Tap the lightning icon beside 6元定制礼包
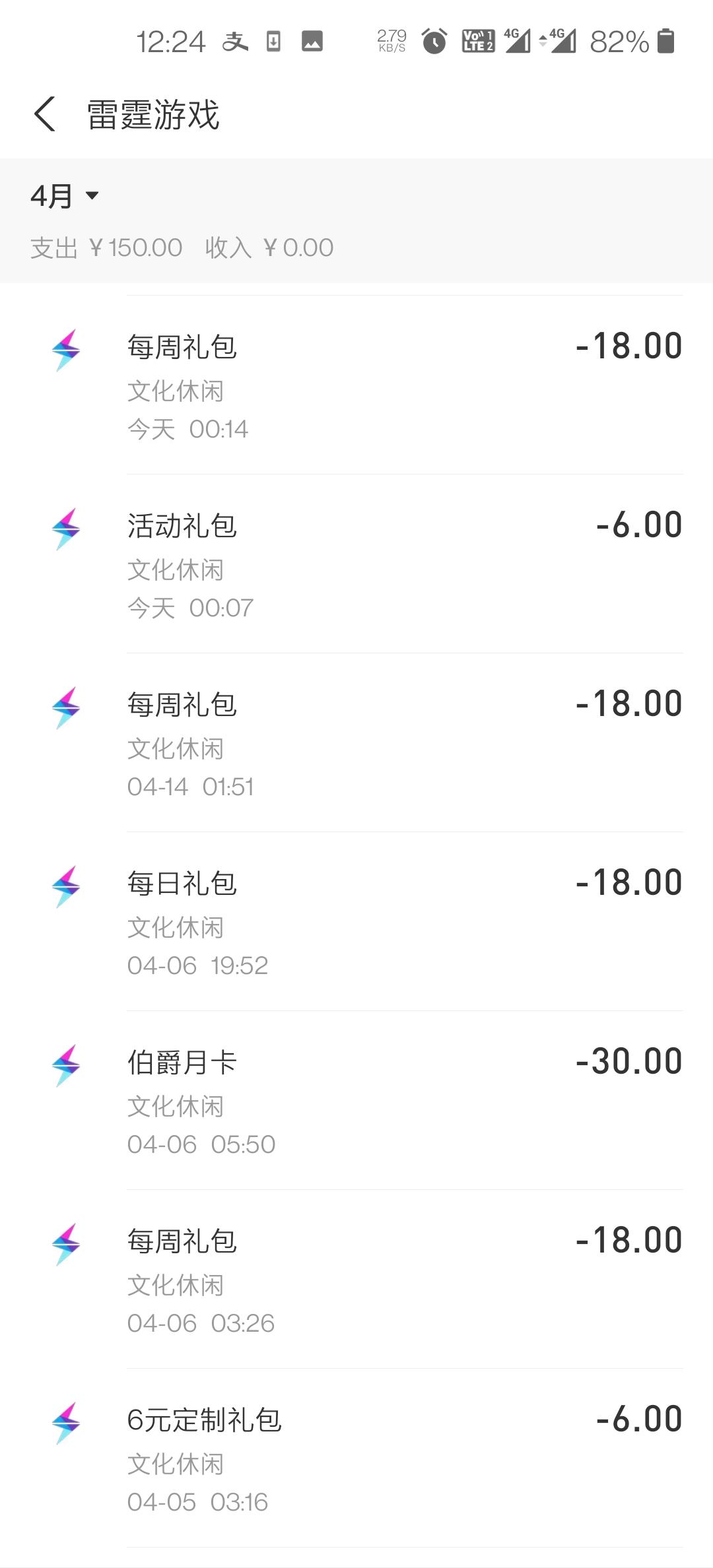 click(x=66, y=1423)
